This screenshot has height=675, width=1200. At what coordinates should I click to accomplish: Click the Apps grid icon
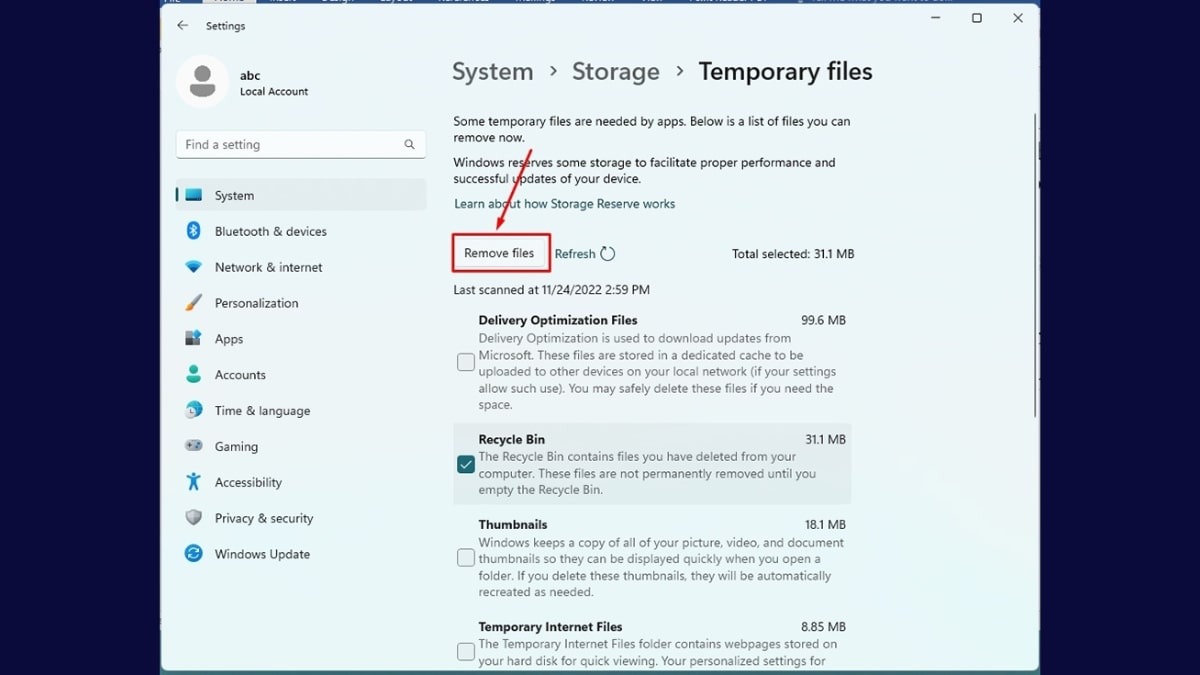click(194, 339)
